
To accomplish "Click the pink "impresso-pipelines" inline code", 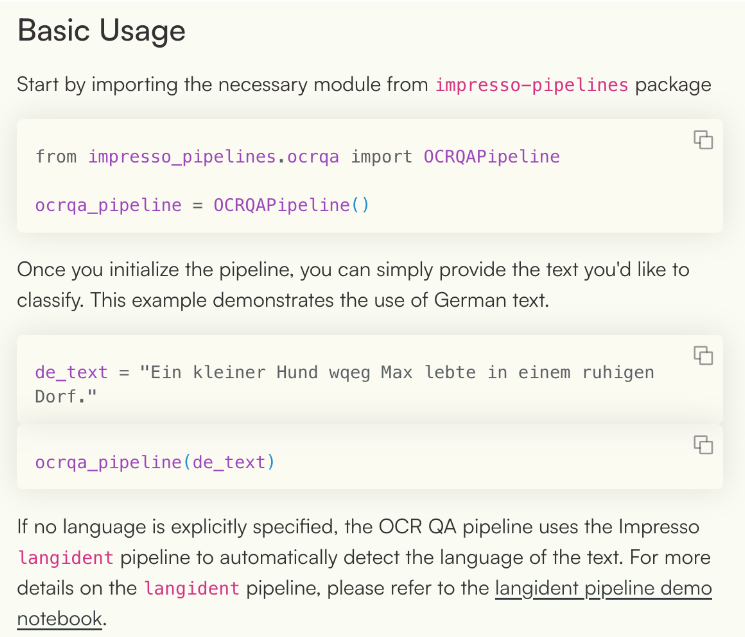I will pyautogui.click(x=531, y=84).
